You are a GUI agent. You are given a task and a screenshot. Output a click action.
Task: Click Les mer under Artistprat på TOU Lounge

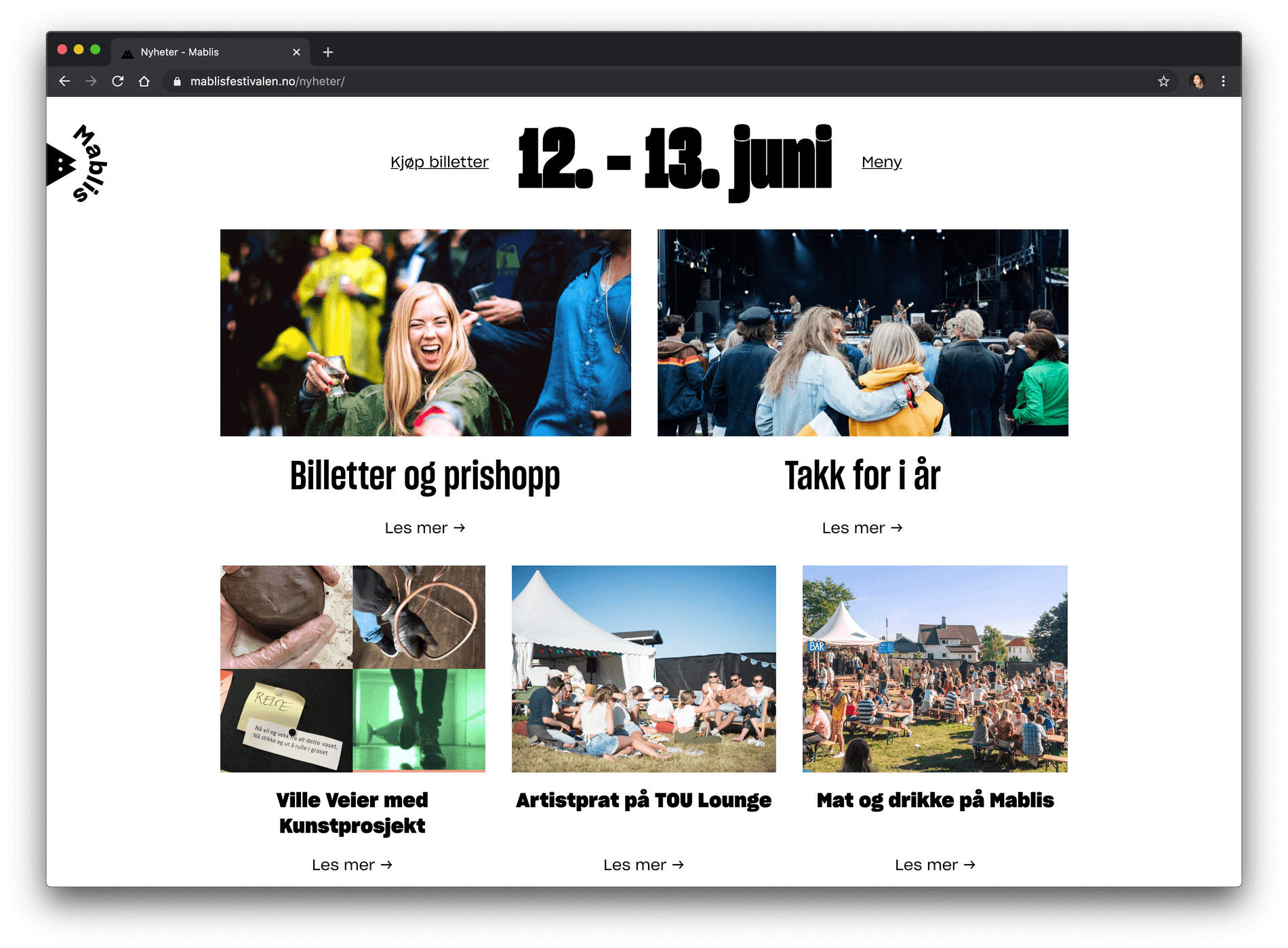click(x=643, y=865)
